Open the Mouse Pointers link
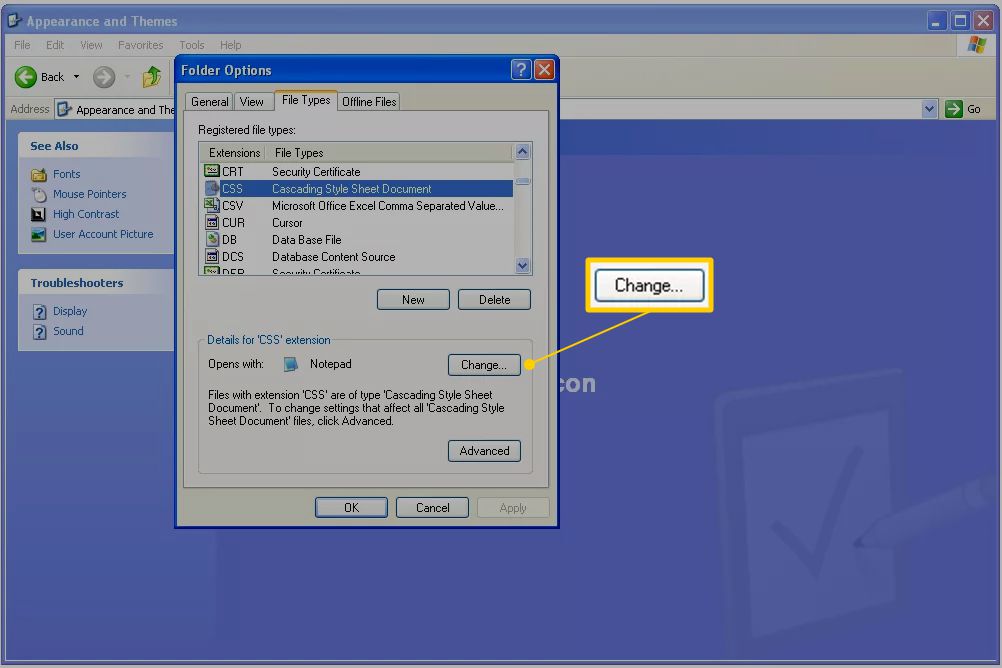This screenshot has height=668, width=1002. (x=89, y=194)
